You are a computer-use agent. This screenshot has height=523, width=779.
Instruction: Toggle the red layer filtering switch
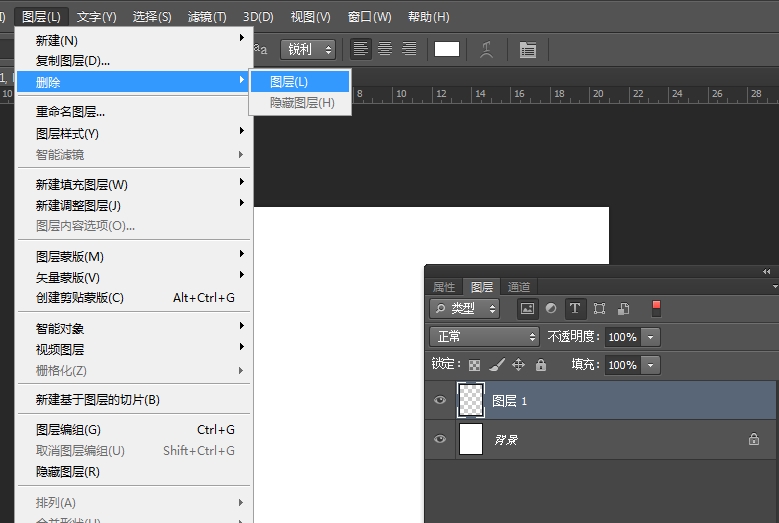coord(656,308)
